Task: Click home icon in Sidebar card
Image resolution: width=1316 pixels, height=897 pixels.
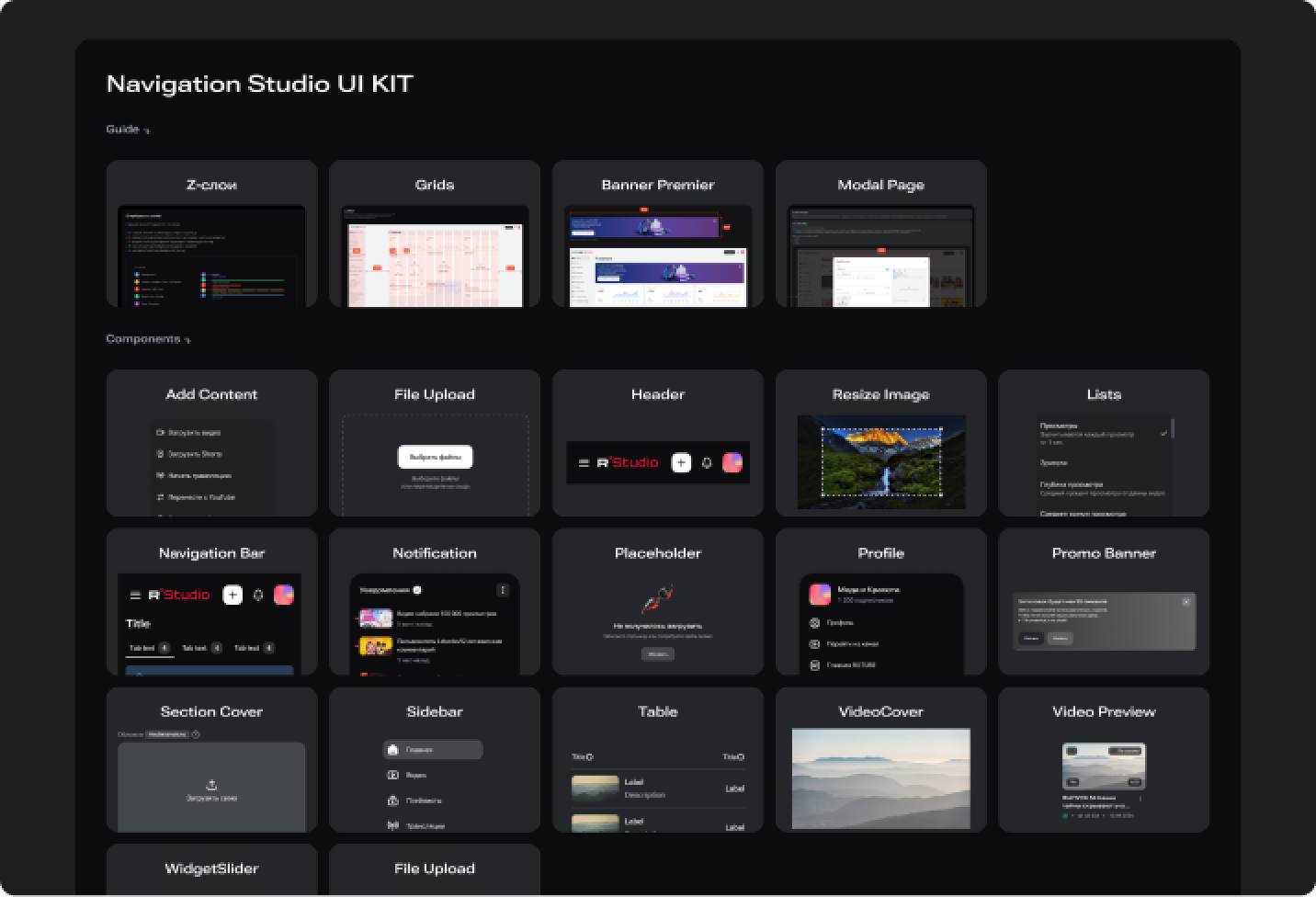Action: coord(392,750)
